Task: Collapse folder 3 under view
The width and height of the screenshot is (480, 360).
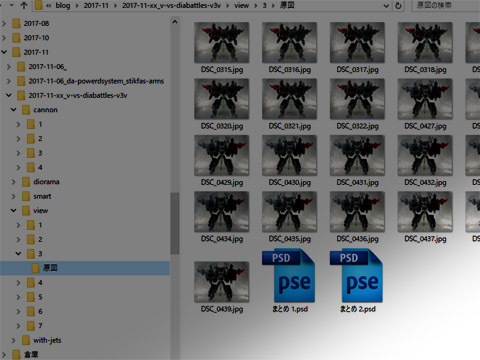Action: tap(19, 254)
